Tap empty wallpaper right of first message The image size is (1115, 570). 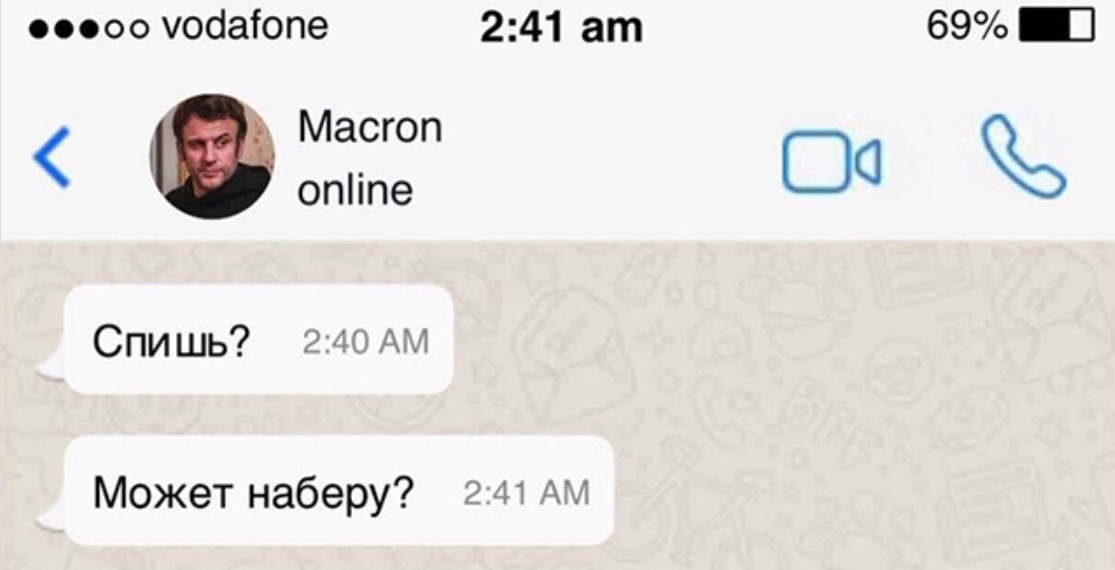782,340
